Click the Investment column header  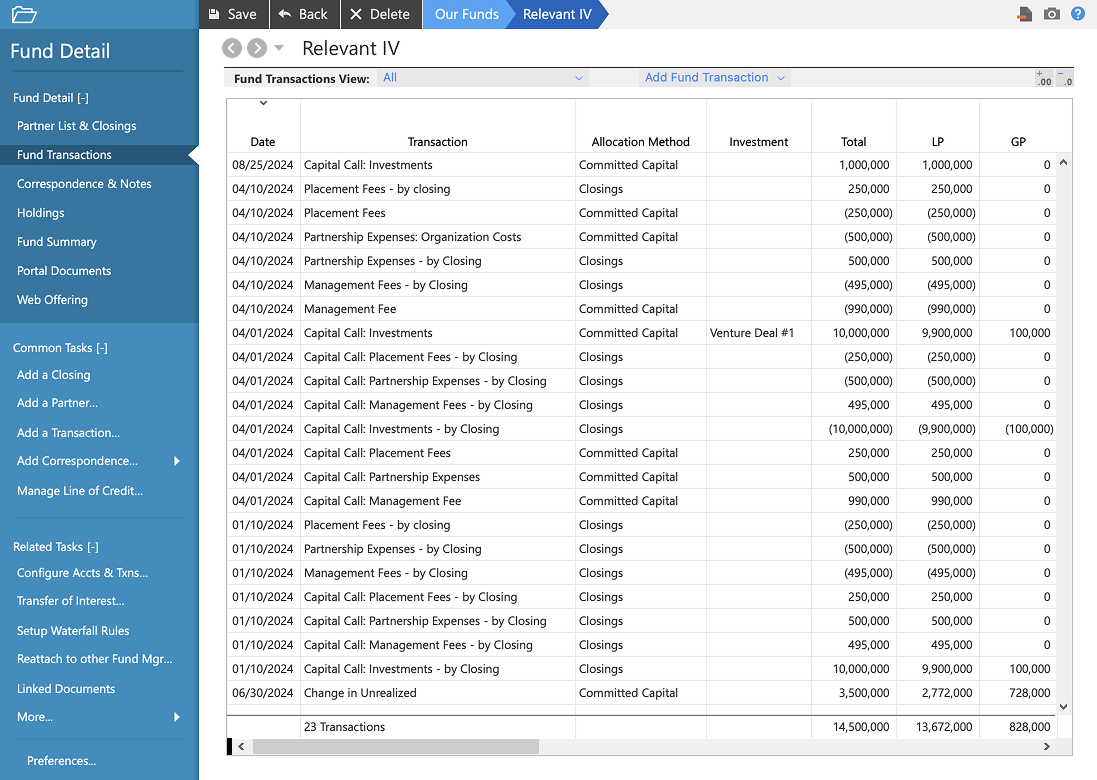tap(759, 142)
